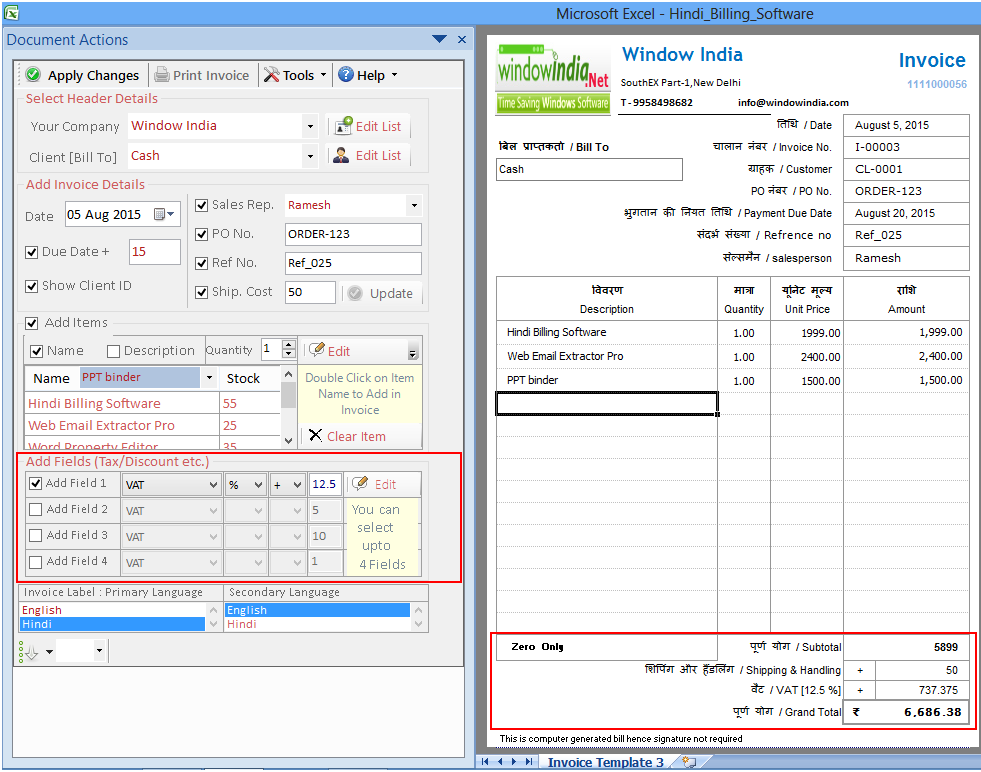Open the Invoice Template 3 sheet tab
Image resolution: width=981 pixels, height=772 pixels.
605,762
